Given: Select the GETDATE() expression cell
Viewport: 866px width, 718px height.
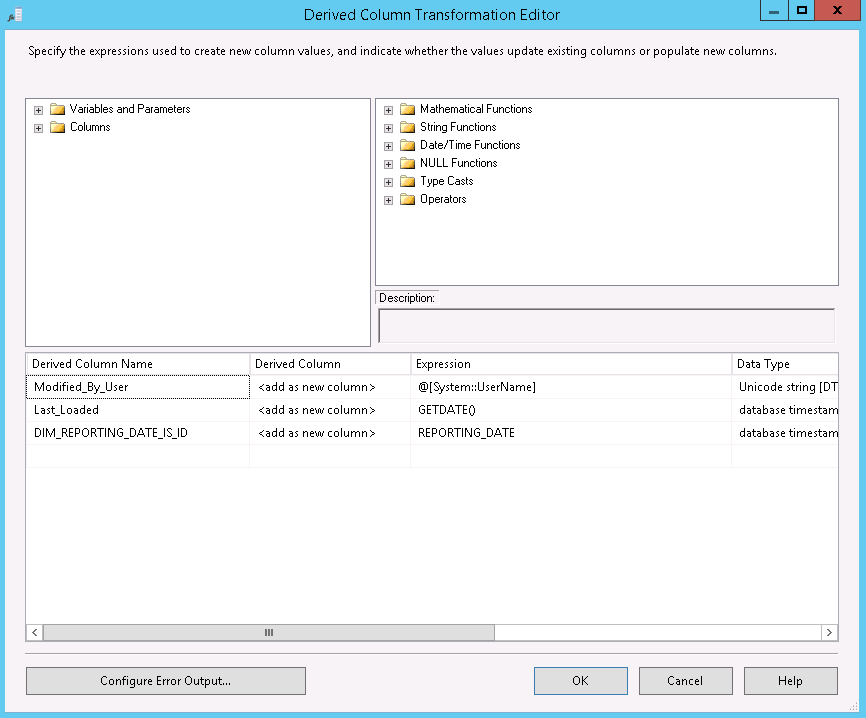Looking at the screenshot, I should point(570,410).
